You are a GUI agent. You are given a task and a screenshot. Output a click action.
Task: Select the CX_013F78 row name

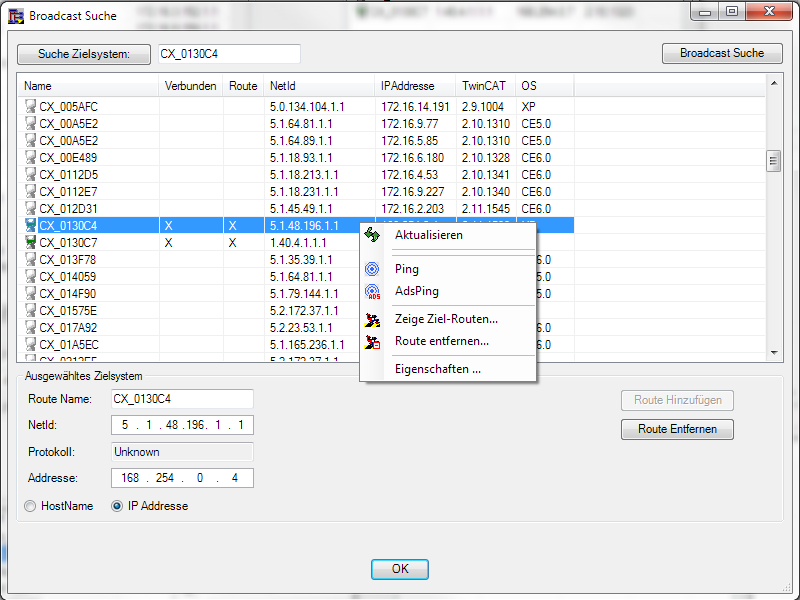point(67,260)
